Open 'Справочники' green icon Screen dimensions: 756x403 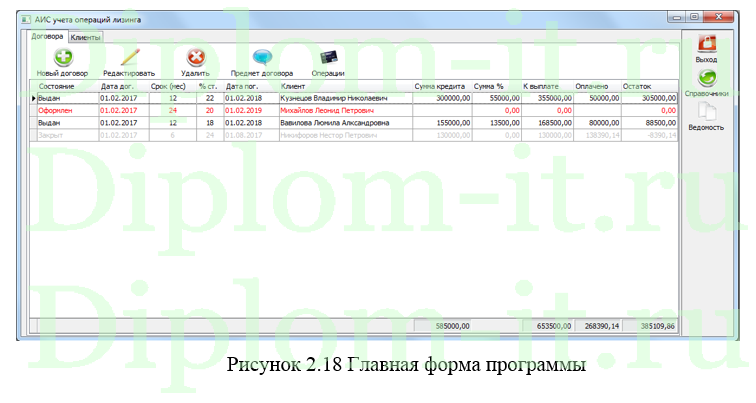[706, 79]
